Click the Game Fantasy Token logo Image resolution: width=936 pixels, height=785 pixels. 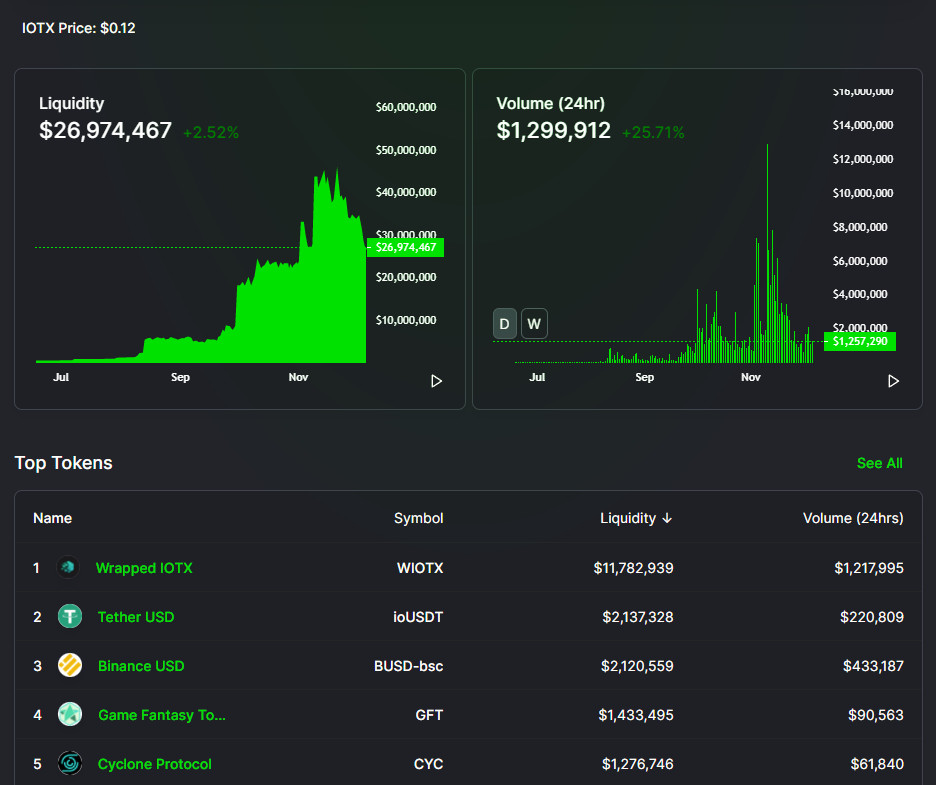pos(70,714)
